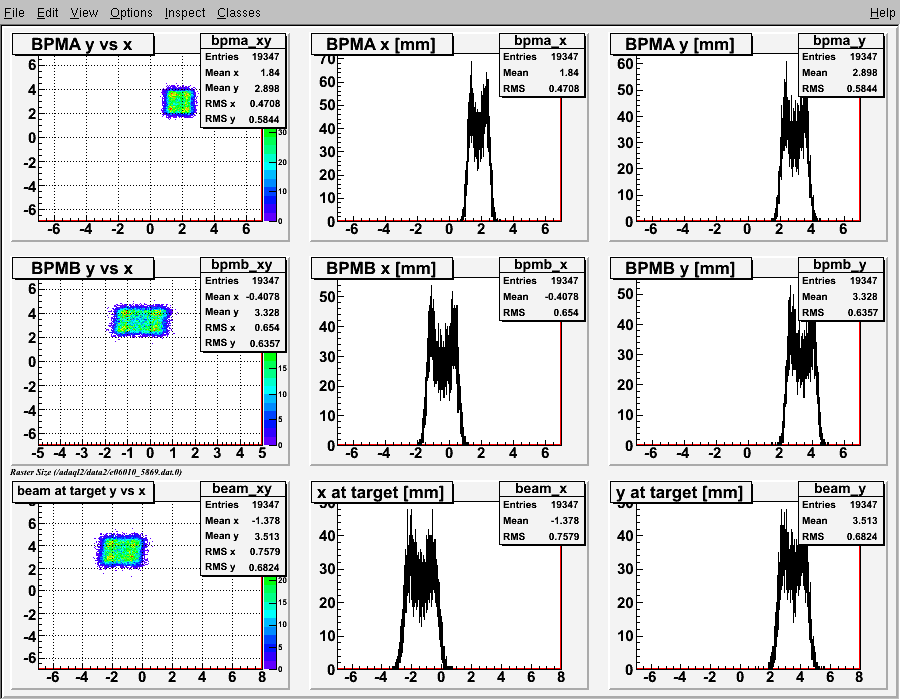Select the 'BPMA y vs x' plot title
Image resolution: width=900 pixels, height=700 pixels.
[83, 44]
